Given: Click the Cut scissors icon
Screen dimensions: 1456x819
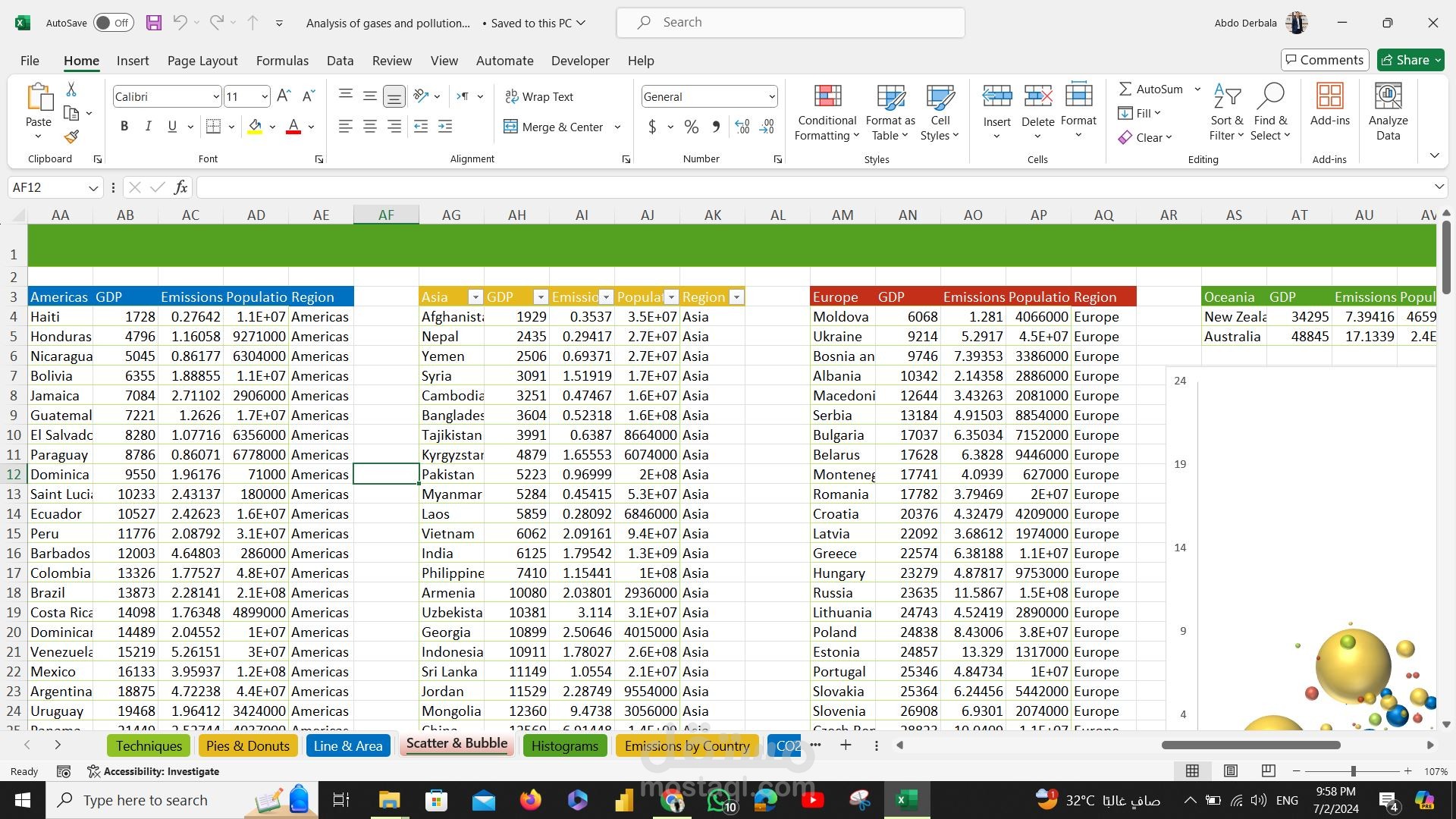Looking at the screenshot, I should (71, 89).
